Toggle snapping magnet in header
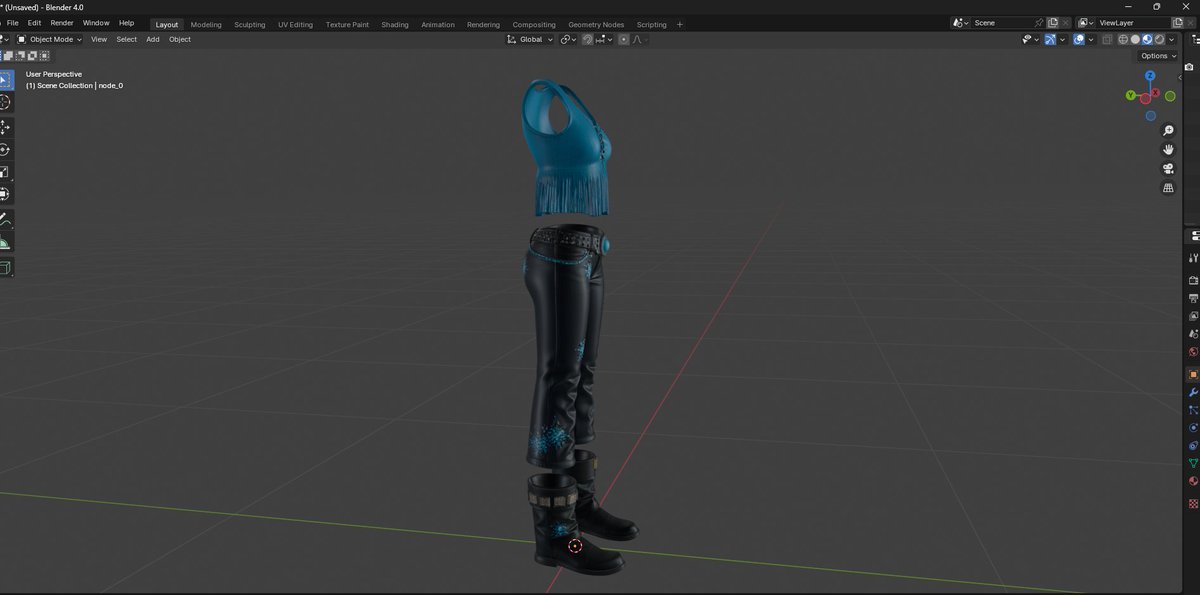Viewport: 1200px width, 595px height. (587, 39)
